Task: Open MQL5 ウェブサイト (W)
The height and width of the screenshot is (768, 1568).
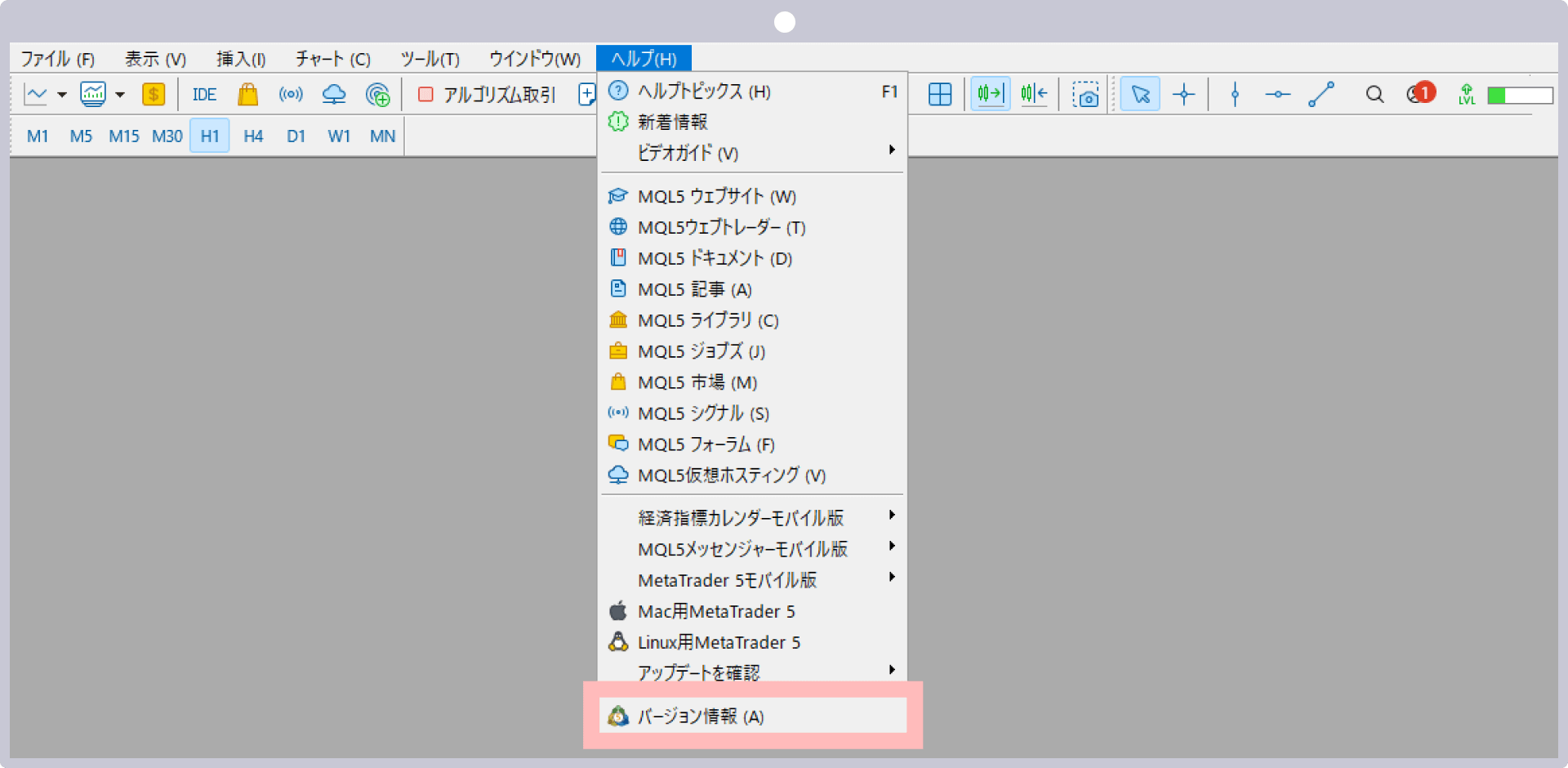Action: (752, 196)
